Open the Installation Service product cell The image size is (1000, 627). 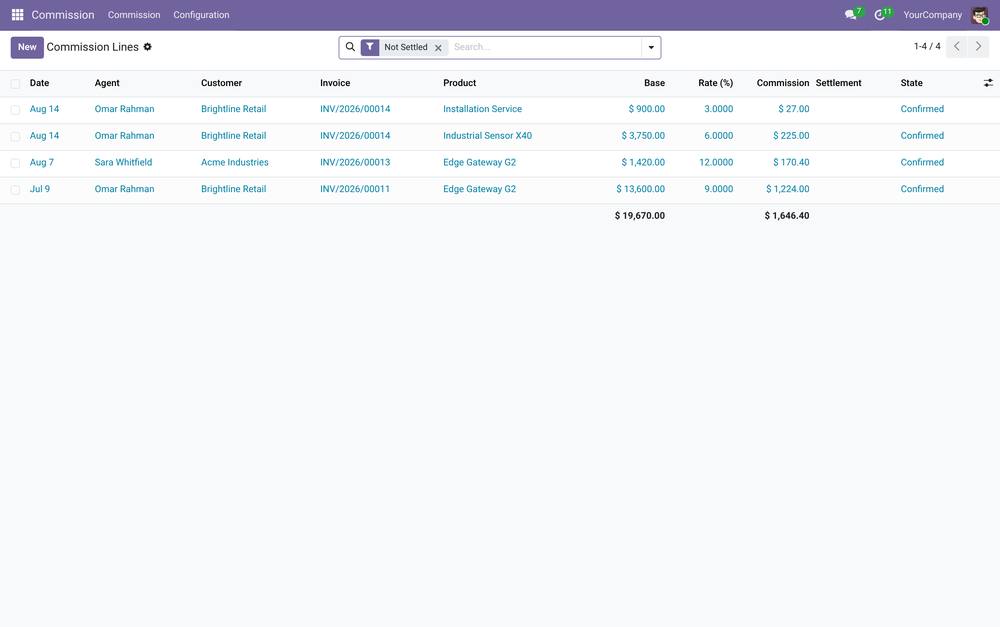click(482, 109)
